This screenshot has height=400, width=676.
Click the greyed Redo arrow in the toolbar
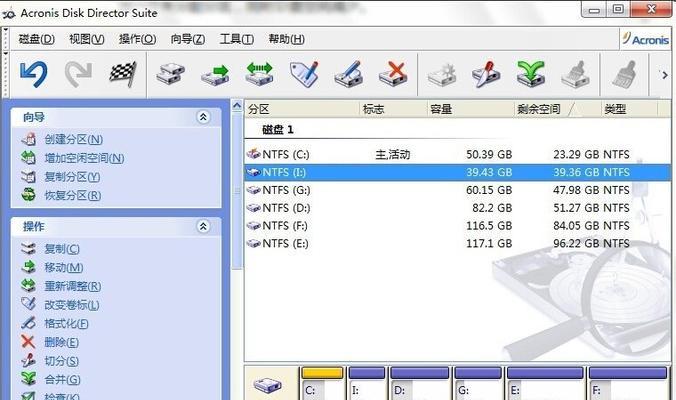(x=78, y=74)
